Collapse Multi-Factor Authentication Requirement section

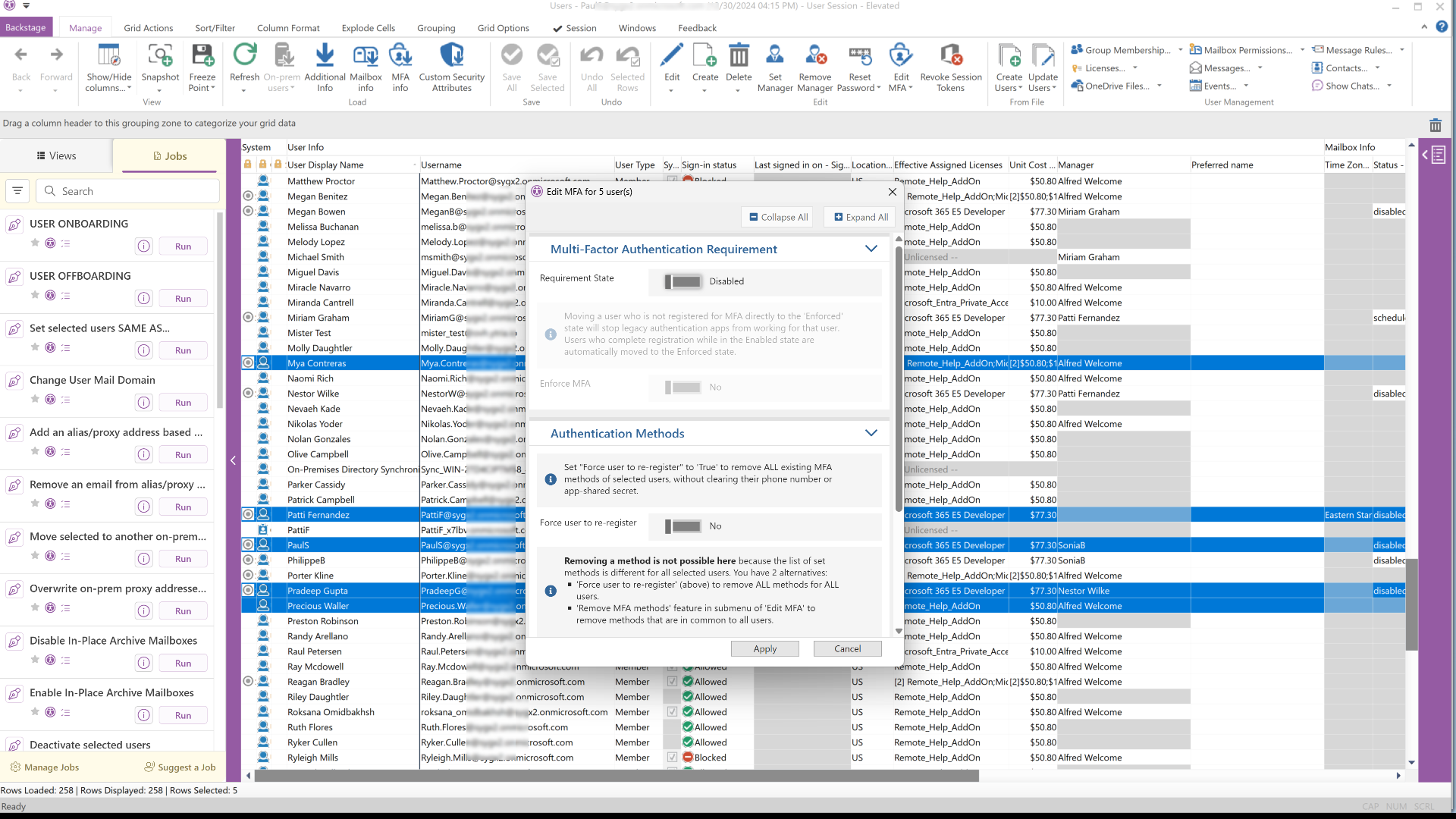(x=871, y=249)
